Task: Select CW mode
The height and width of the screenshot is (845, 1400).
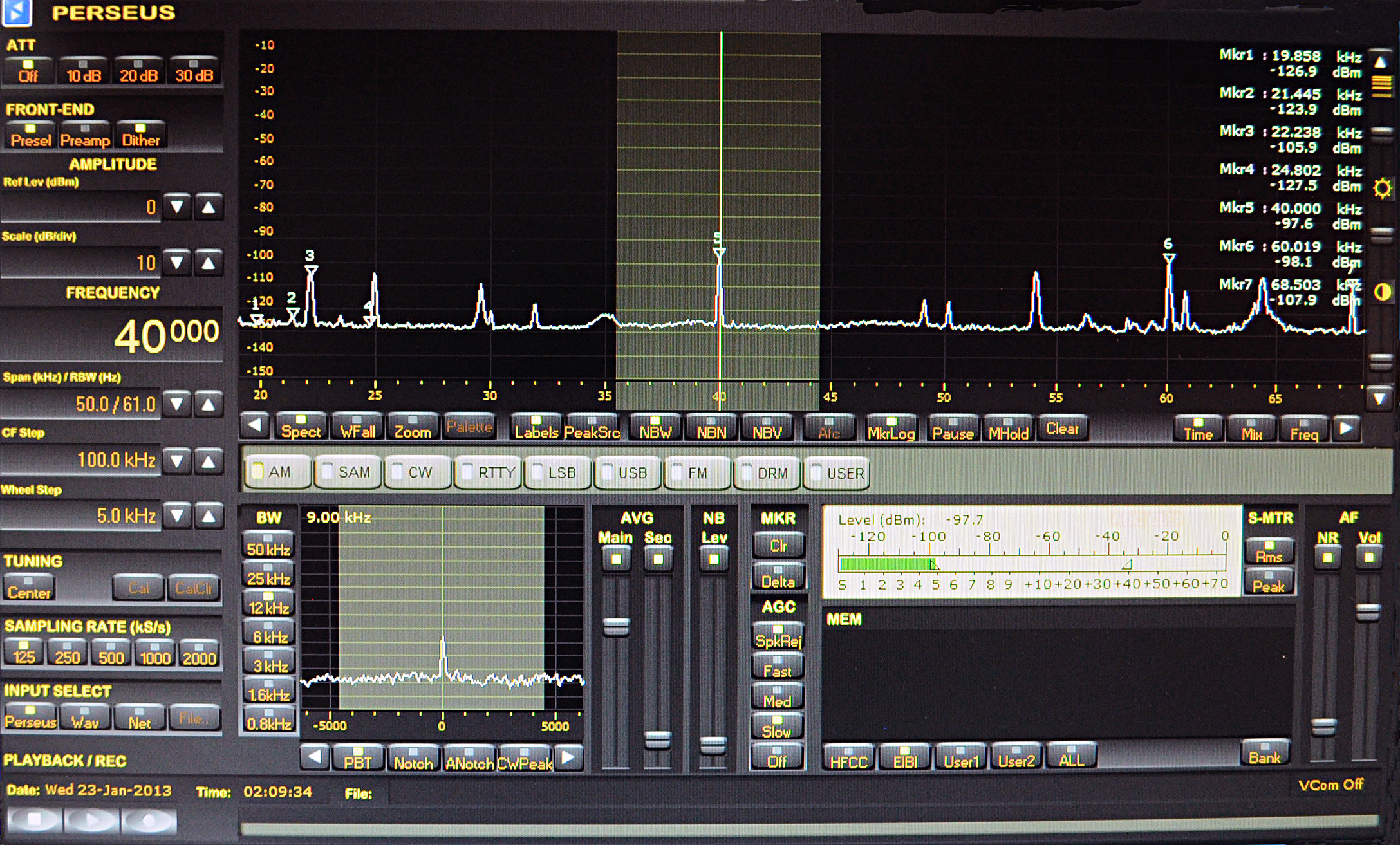Action: click(x=418, y=472)
